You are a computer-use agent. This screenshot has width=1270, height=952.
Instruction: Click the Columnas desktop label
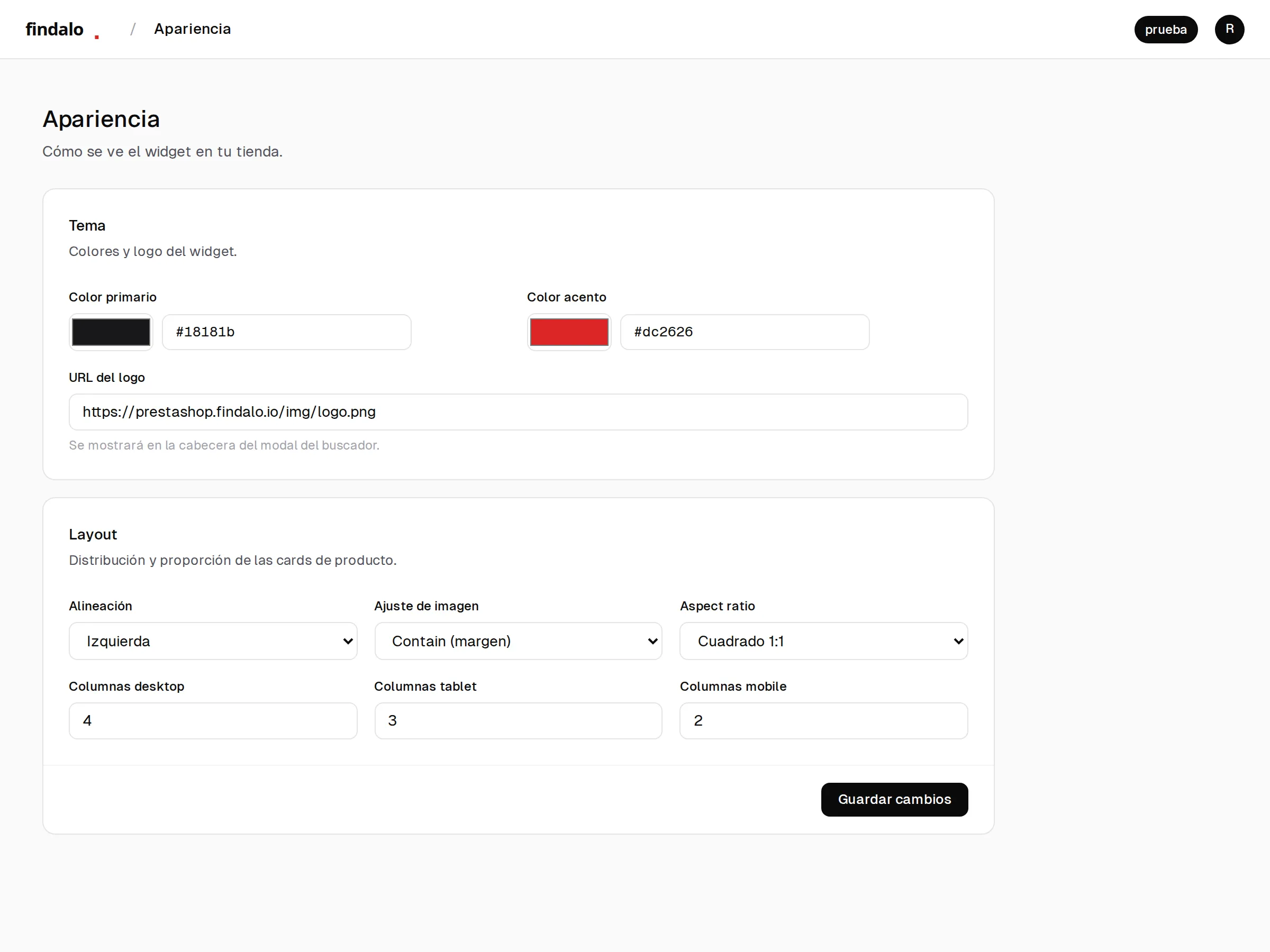[126, 686]
